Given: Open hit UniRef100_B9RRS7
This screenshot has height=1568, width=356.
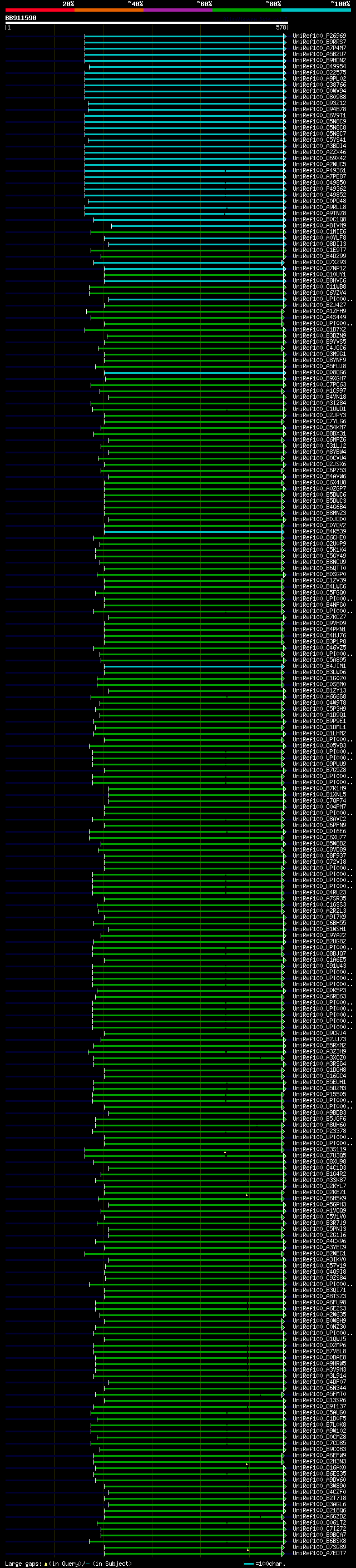Looking at the screenshot, I should point(319,42).
